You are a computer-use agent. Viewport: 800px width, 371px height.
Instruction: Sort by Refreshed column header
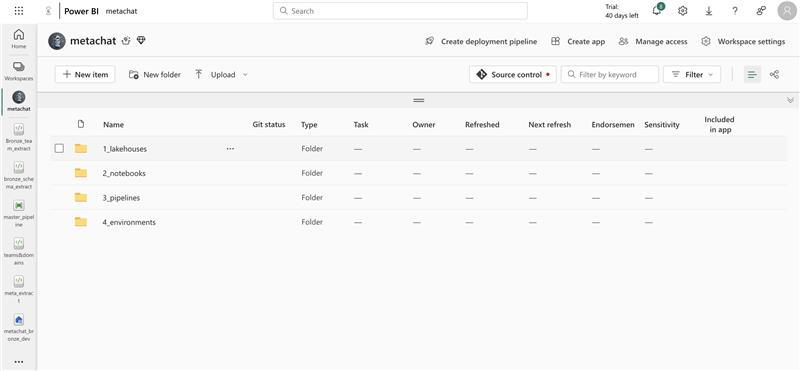482,125
